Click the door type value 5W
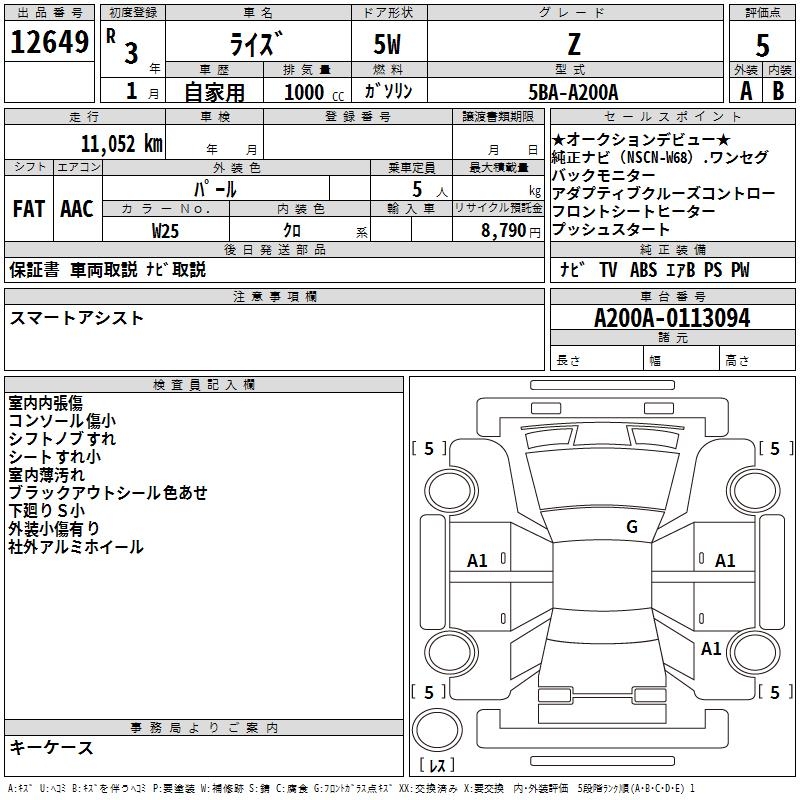 387,45
